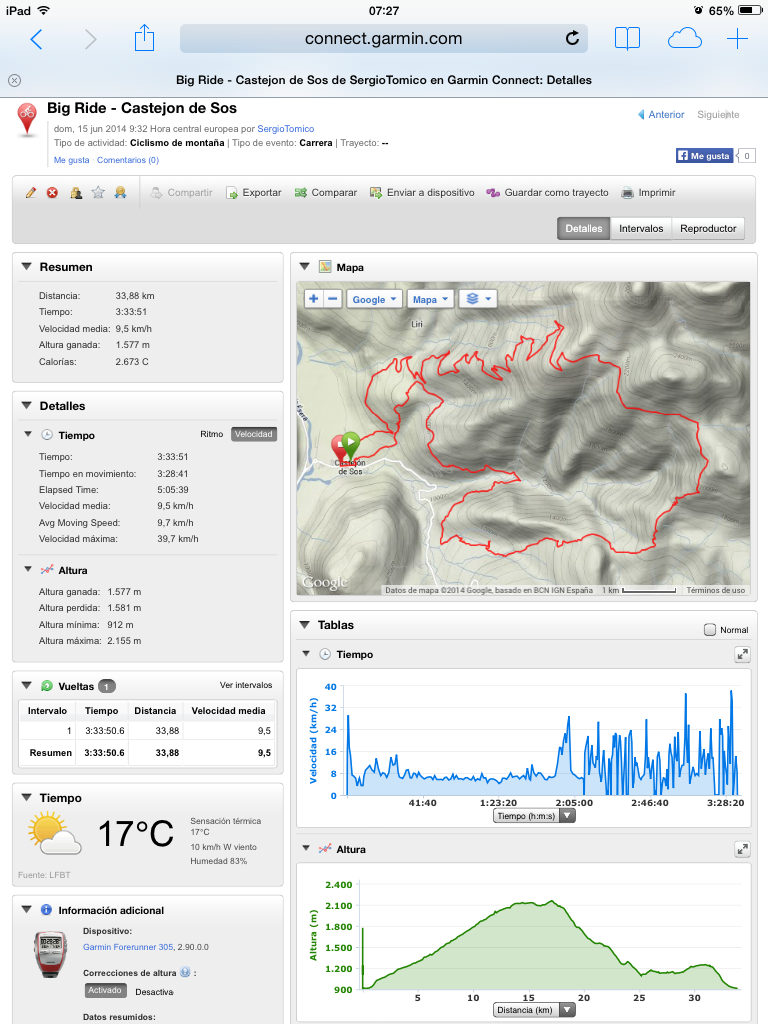This screenshot has width=768, height=1024.
Task: Expand the Velocidad chart to fullscreen
Action: tap(742, 654)
